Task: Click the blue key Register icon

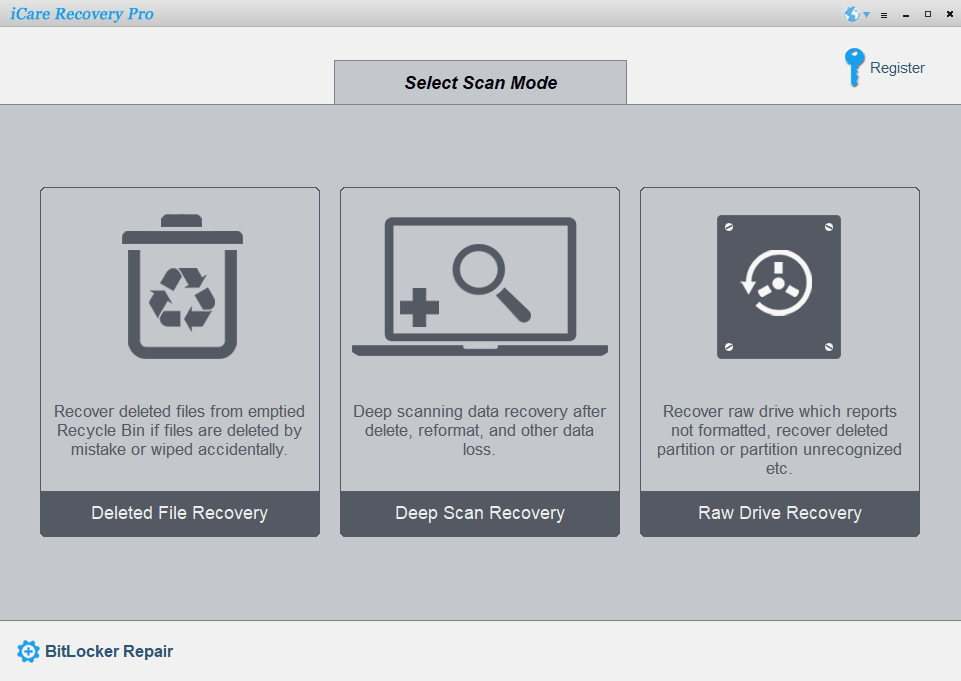Action: (x=853, y=68)
